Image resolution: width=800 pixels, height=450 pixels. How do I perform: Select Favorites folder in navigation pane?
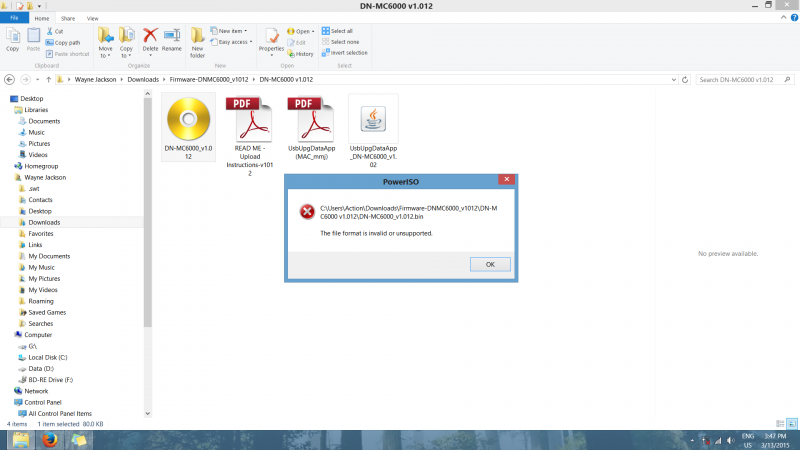click(36, 234)
